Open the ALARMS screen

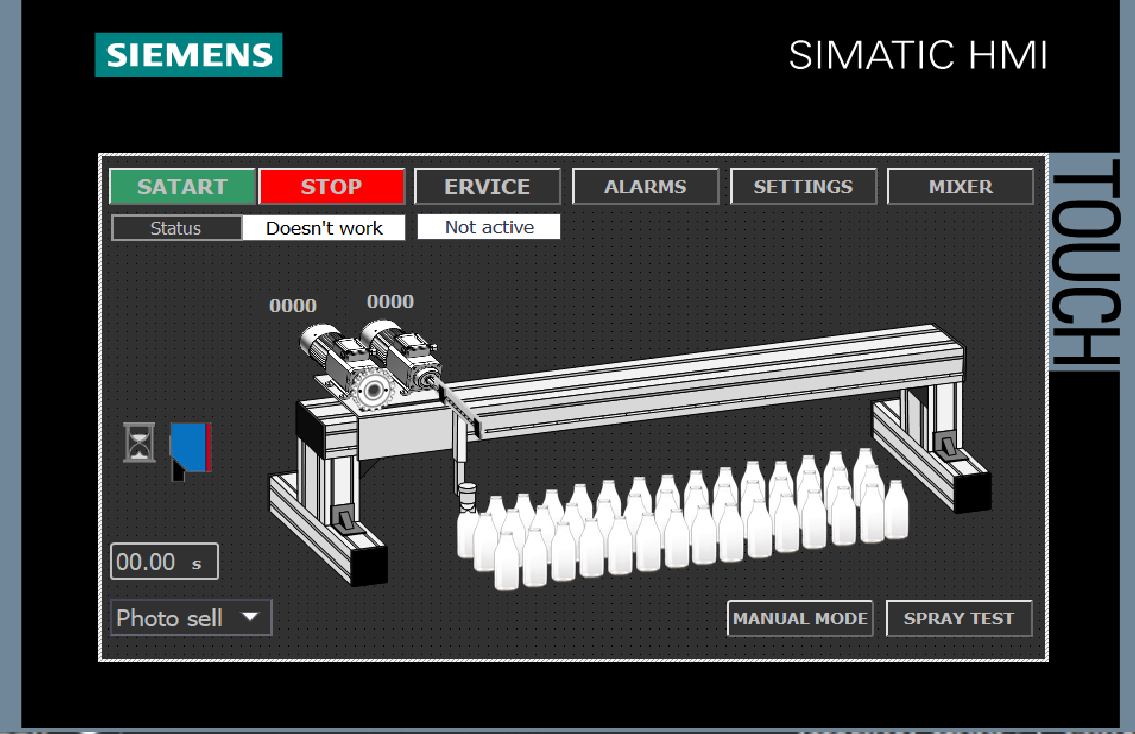click(x=645, y=186)
